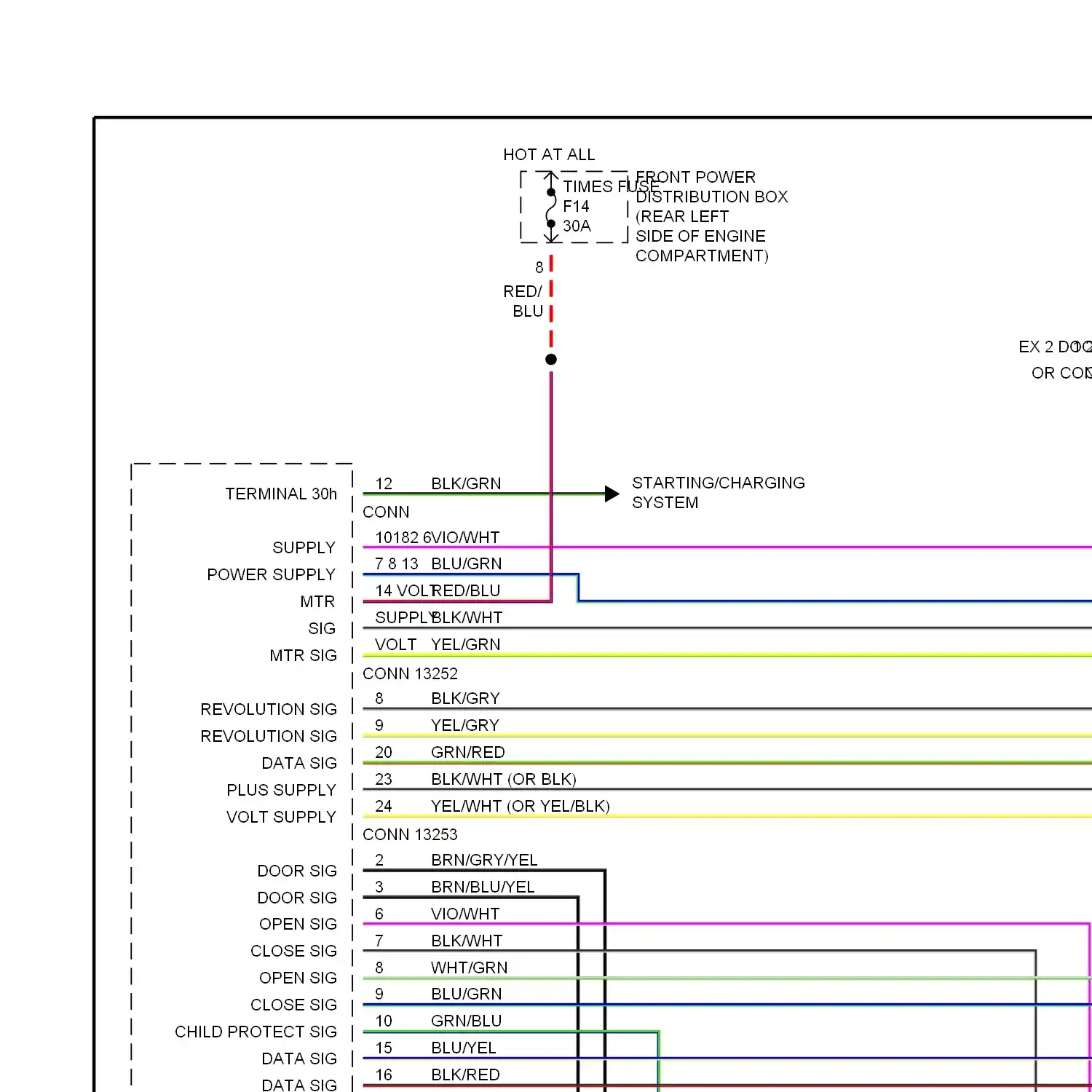The height and width of the screenshot is (1092, 1092).
Task: Select the "PLUS SUPPLY" module label
Action: coord(282,790)
